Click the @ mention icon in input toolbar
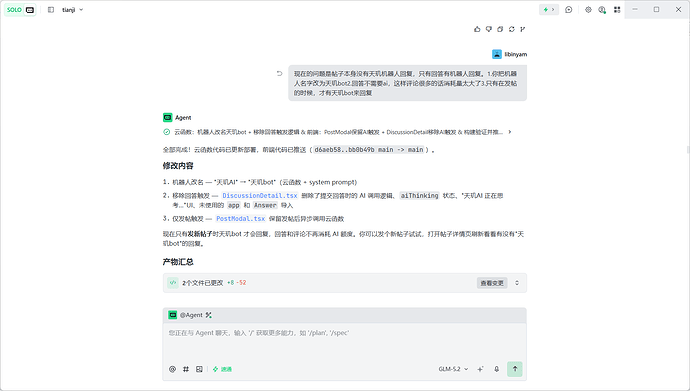 tap(172, 369)
